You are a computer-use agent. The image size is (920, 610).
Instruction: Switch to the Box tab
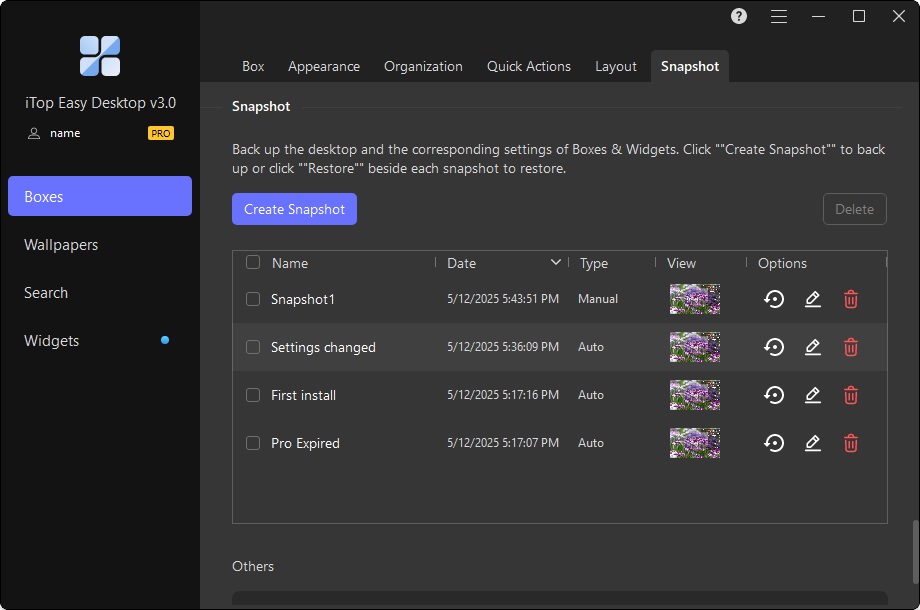click(253, 66)
